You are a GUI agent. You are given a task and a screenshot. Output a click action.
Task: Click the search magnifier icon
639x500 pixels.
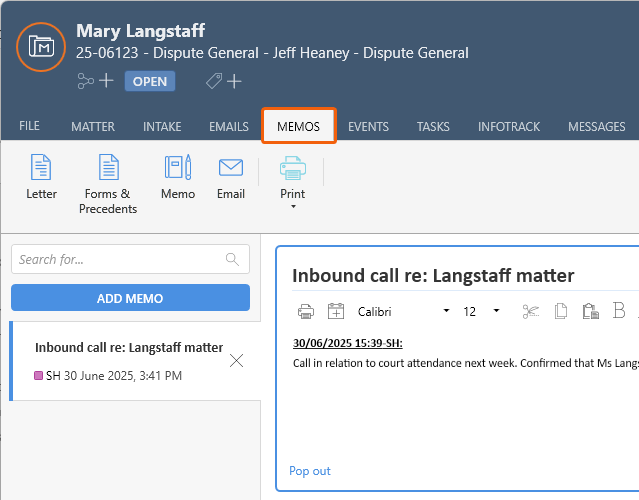(232, 259)
